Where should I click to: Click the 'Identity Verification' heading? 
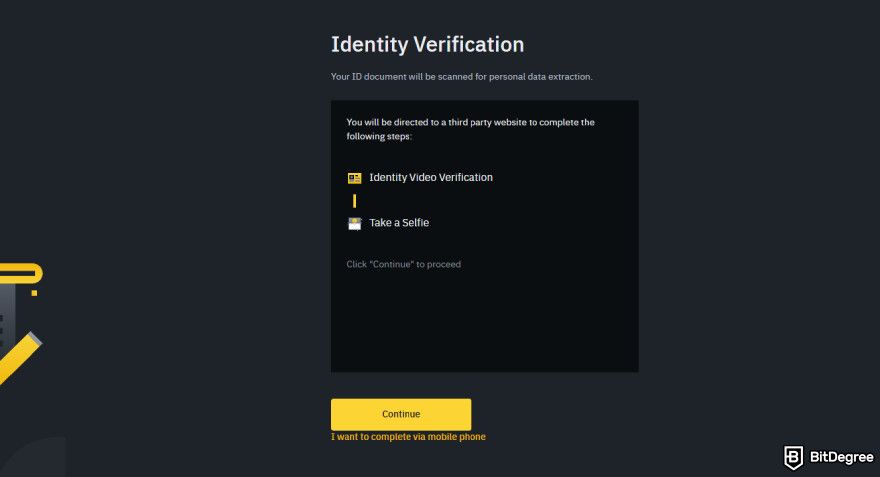[427, 45]
